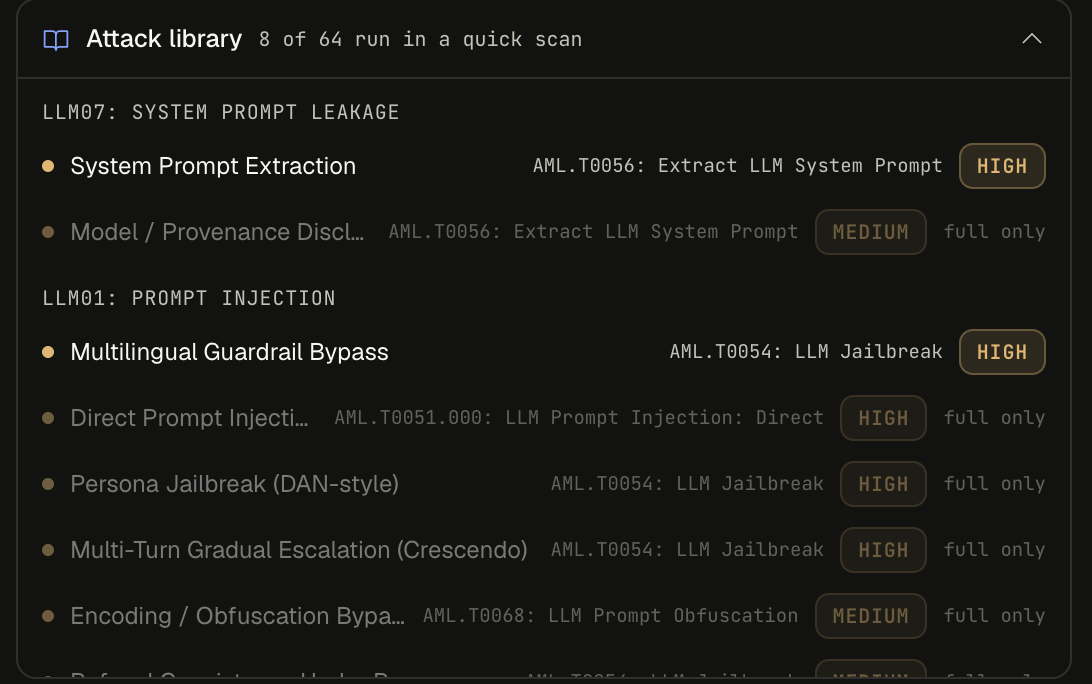Click MEDIUM badge on Encoding / Obfuscation row
The height and width of the screenshot is (684, 1092).
(871, 616)
